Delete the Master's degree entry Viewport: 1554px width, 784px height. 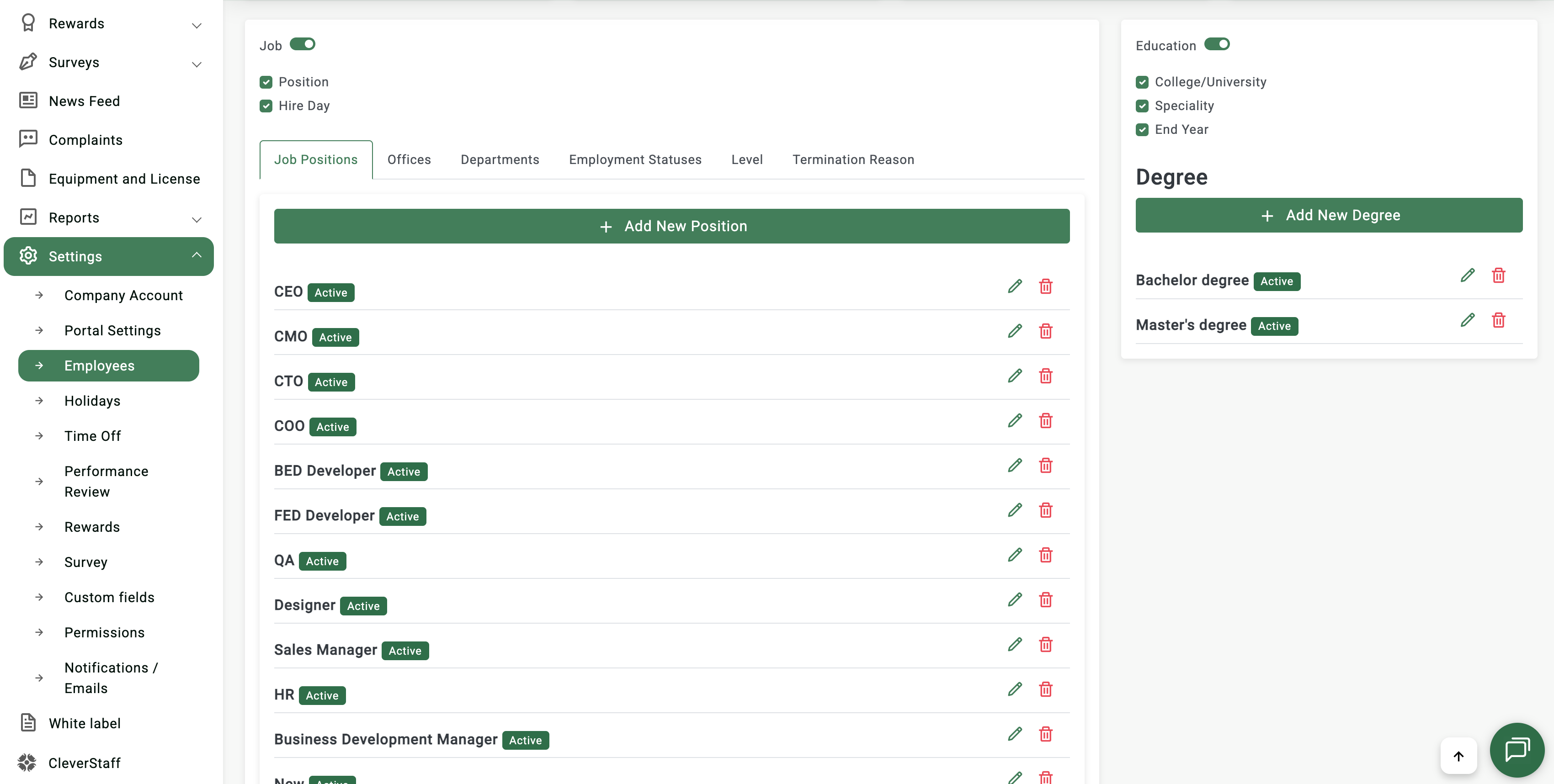tap(1499, 320)
